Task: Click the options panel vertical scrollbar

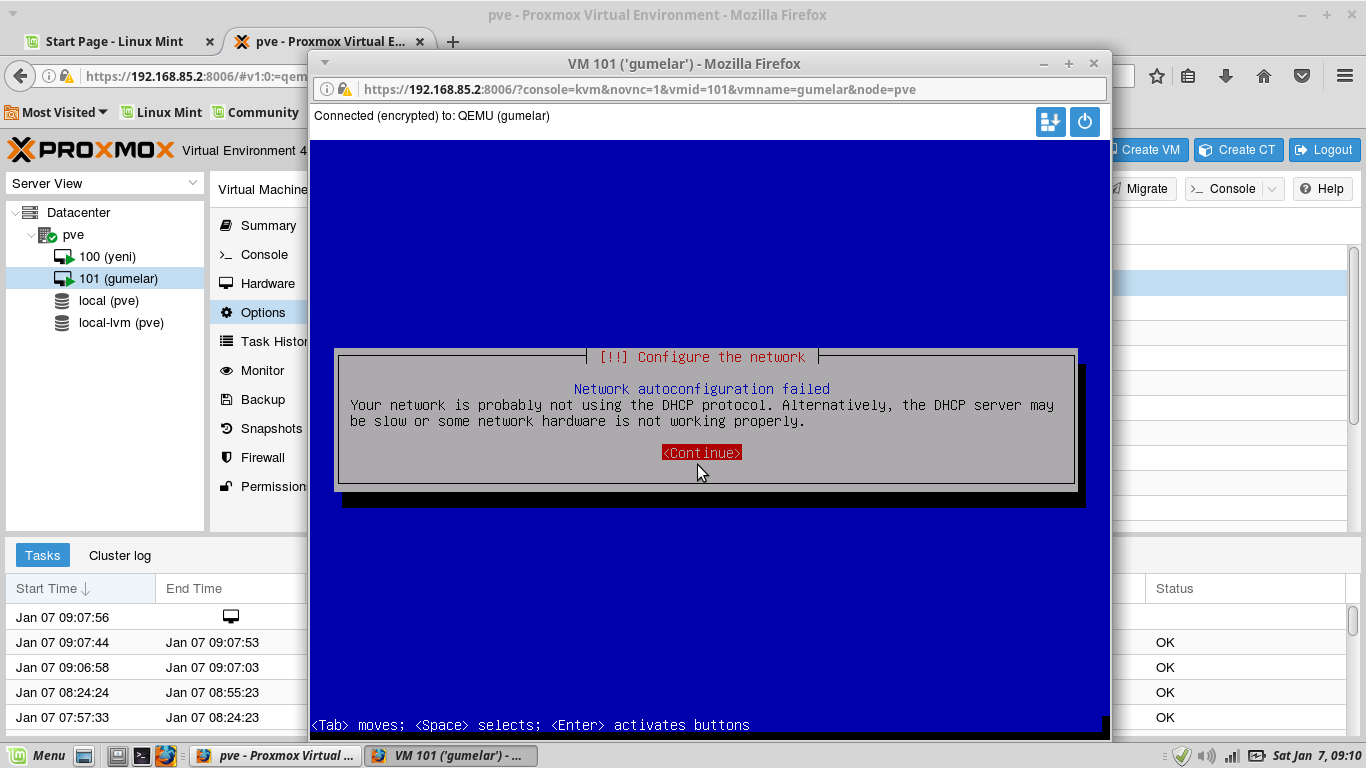Action: click(x=1354, y=335)
